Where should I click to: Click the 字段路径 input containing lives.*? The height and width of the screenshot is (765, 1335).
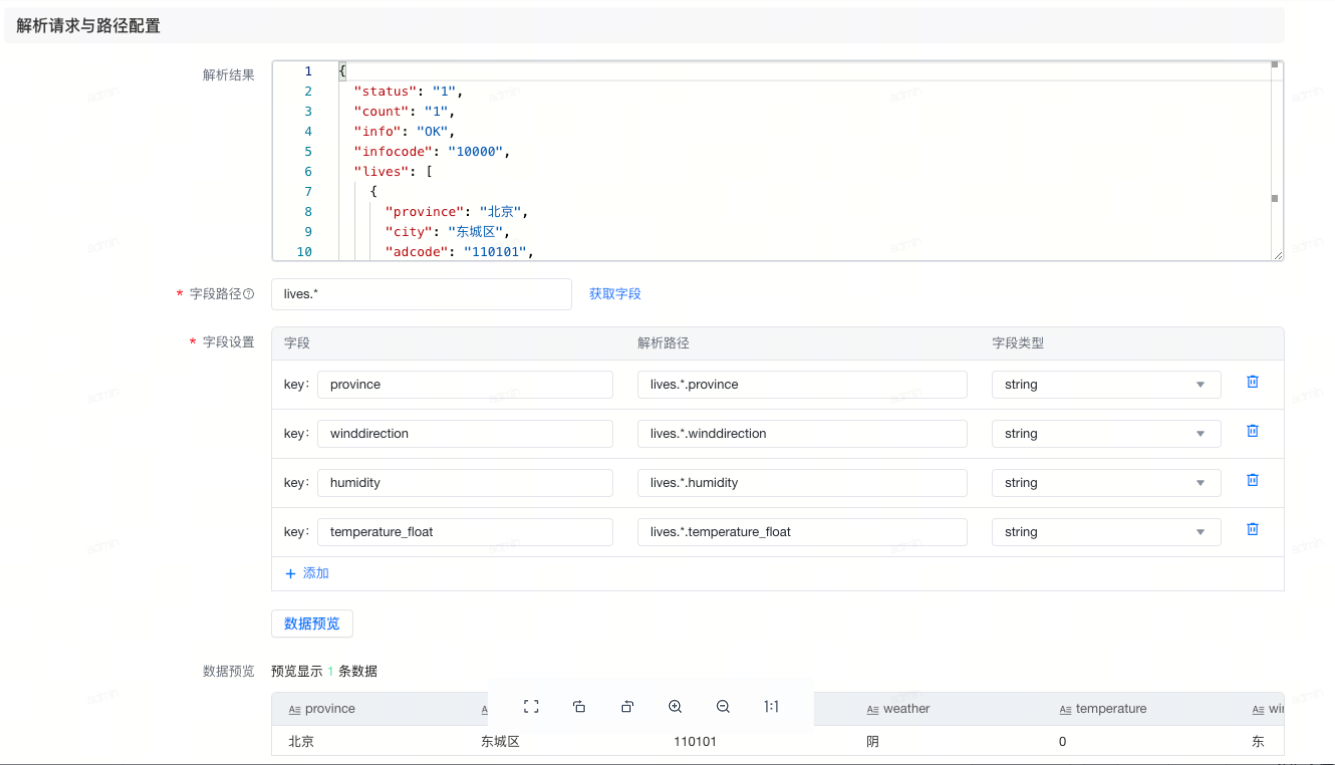pyautogui.click(x=421, y=295)
